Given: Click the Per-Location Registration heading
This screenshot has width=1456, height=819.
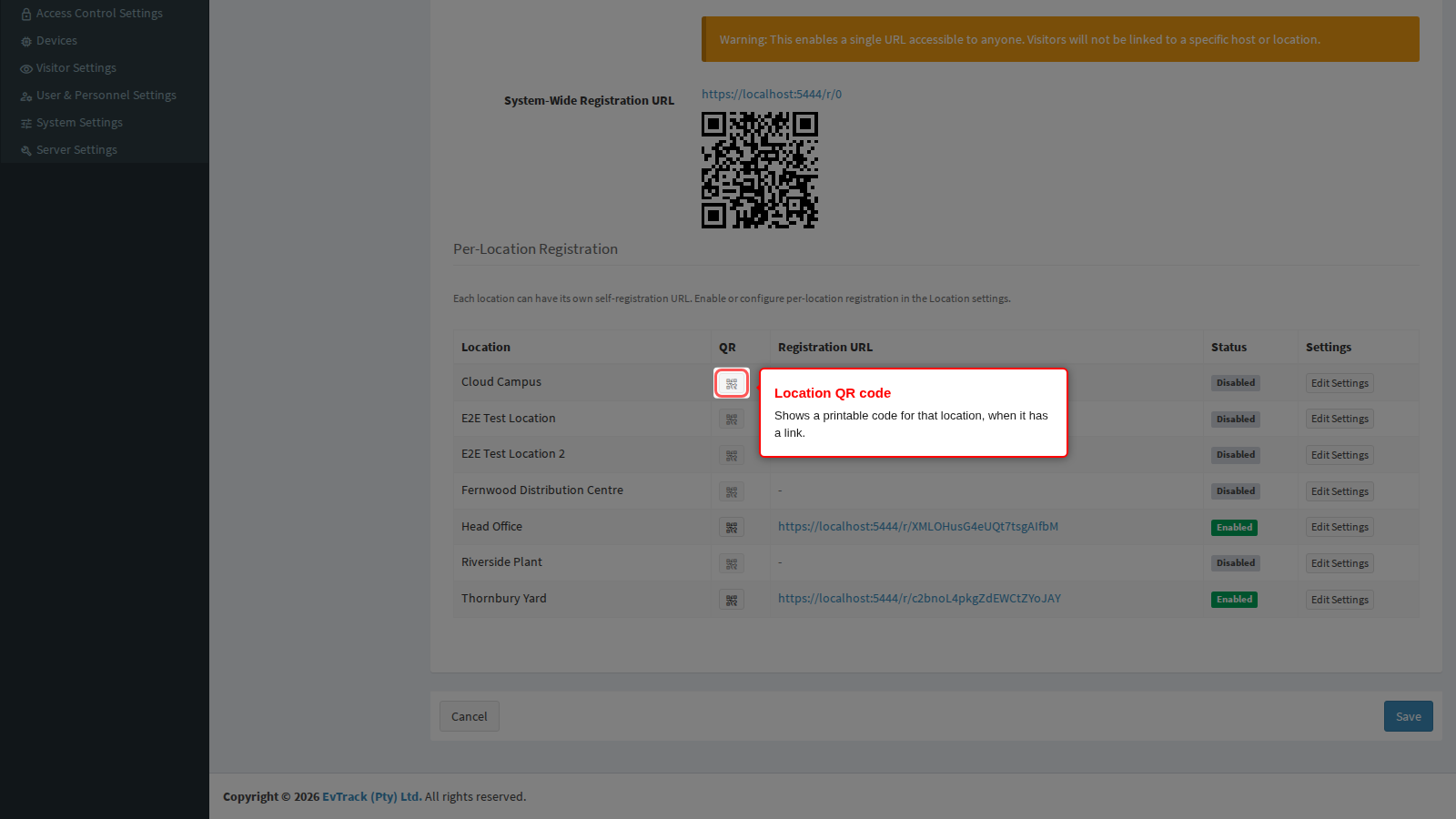Looking at the screenshot, I should point(535,248).
